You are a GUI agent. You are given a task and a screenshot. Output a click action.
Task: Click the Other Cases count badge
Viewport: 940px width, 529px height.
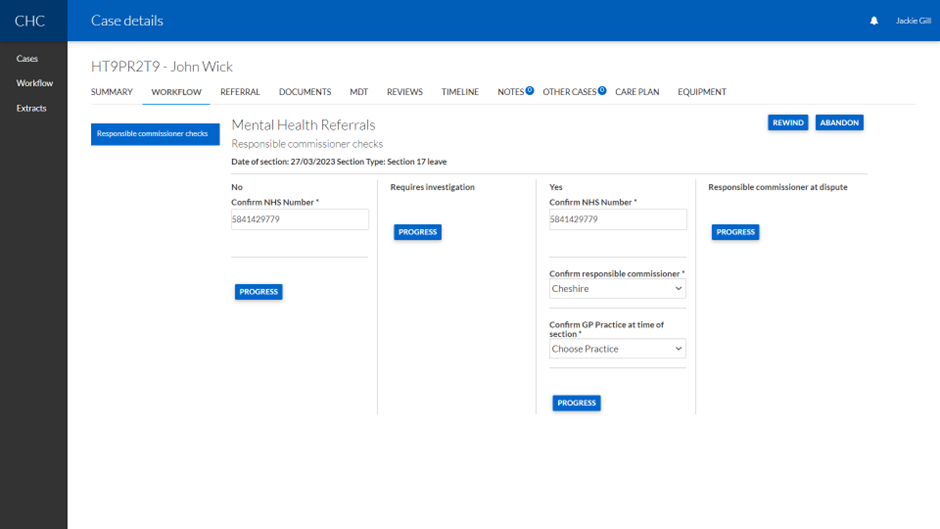602,91
